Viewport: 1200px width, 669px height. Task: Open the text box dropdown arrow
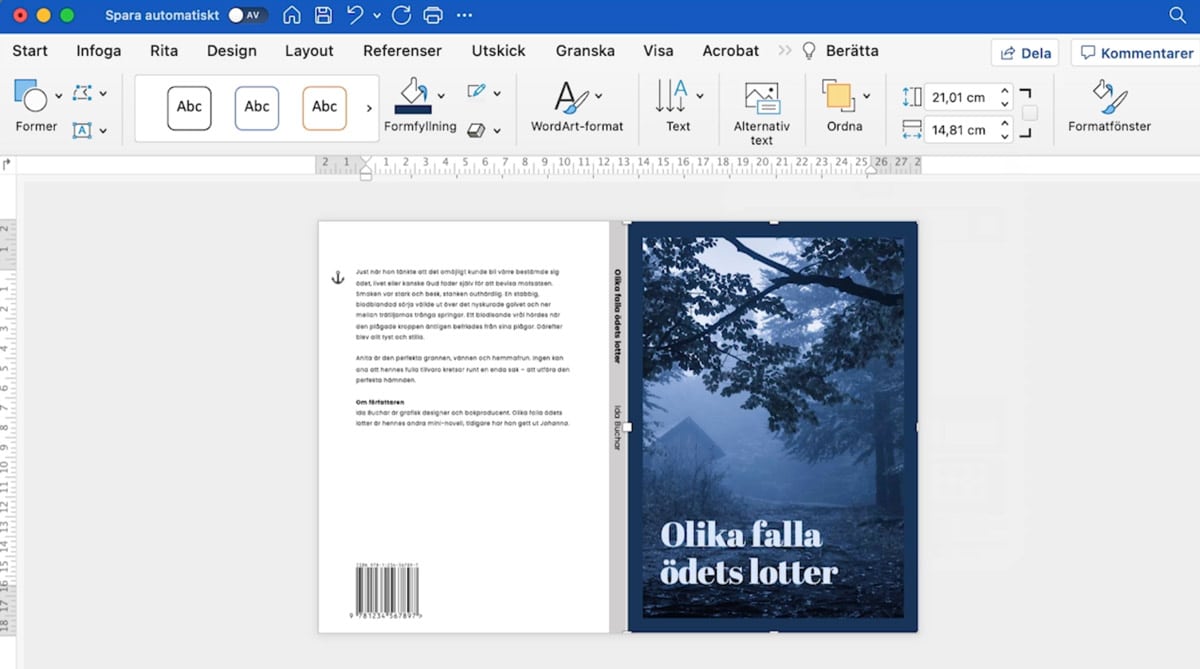(103, 131)
